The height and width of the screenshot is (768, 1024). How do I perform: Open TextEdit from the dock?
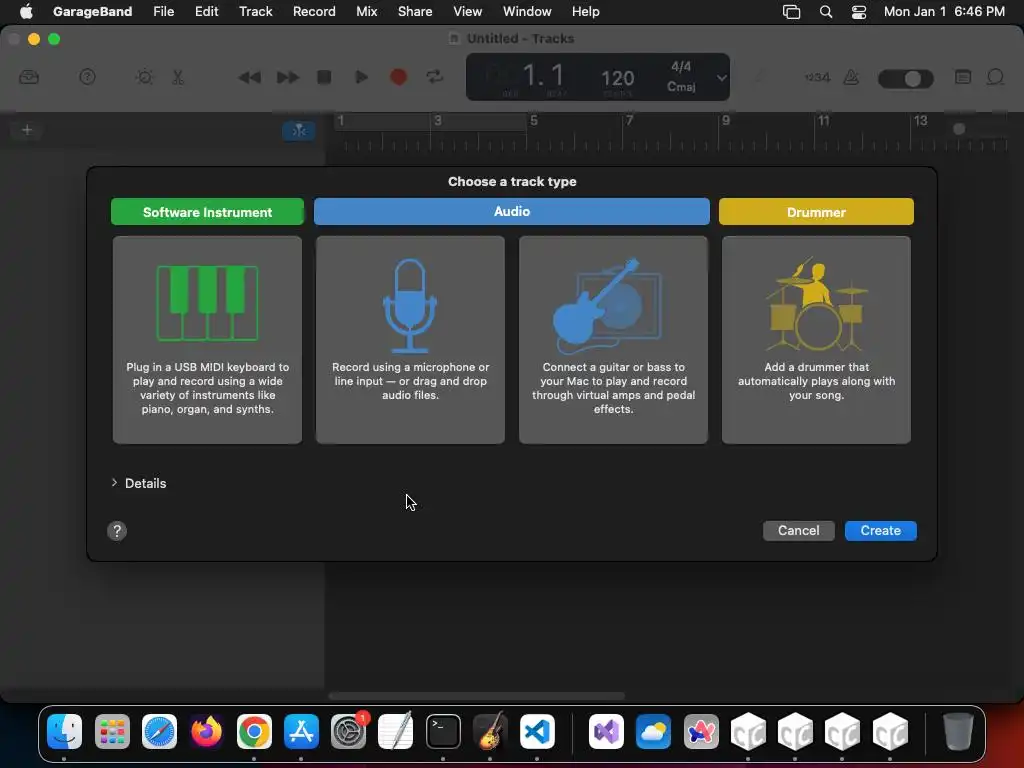point(396,731)
